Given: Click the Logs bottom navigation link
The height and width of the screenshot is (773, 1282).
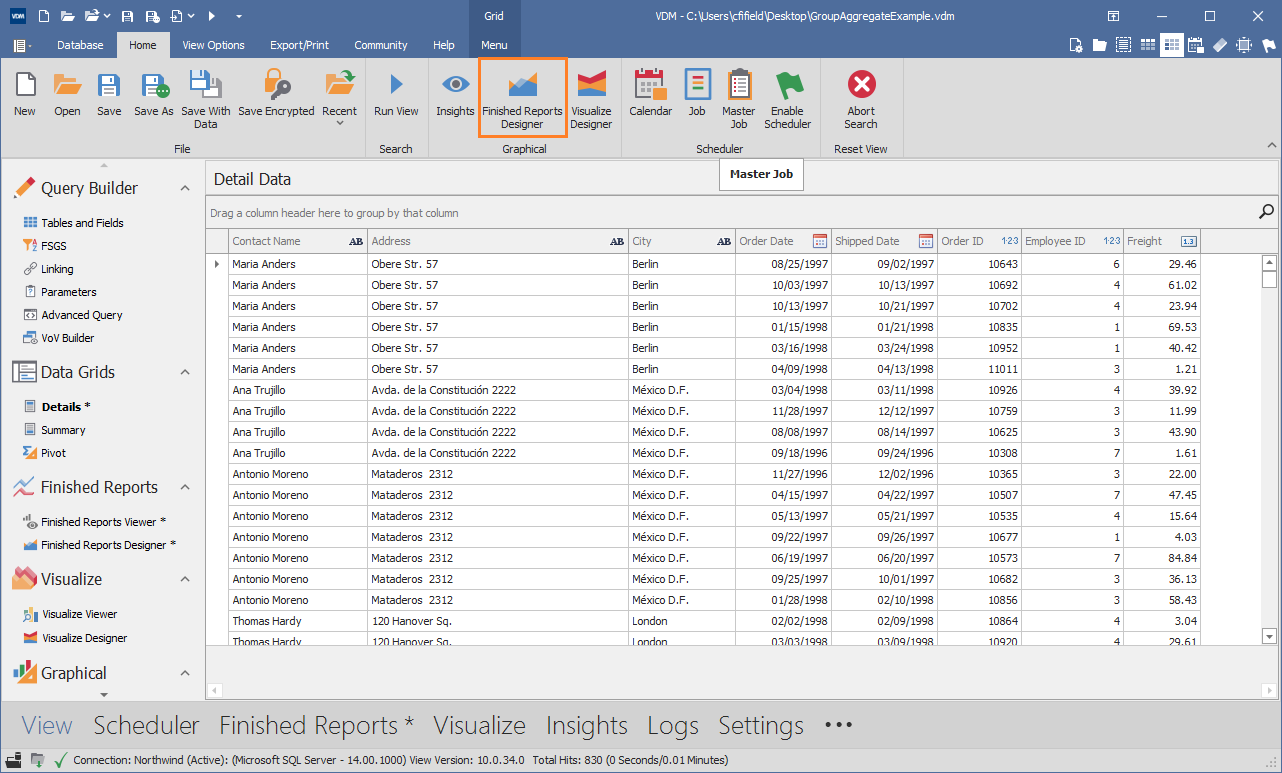Looking at the screenshot, I should (673, 726).
